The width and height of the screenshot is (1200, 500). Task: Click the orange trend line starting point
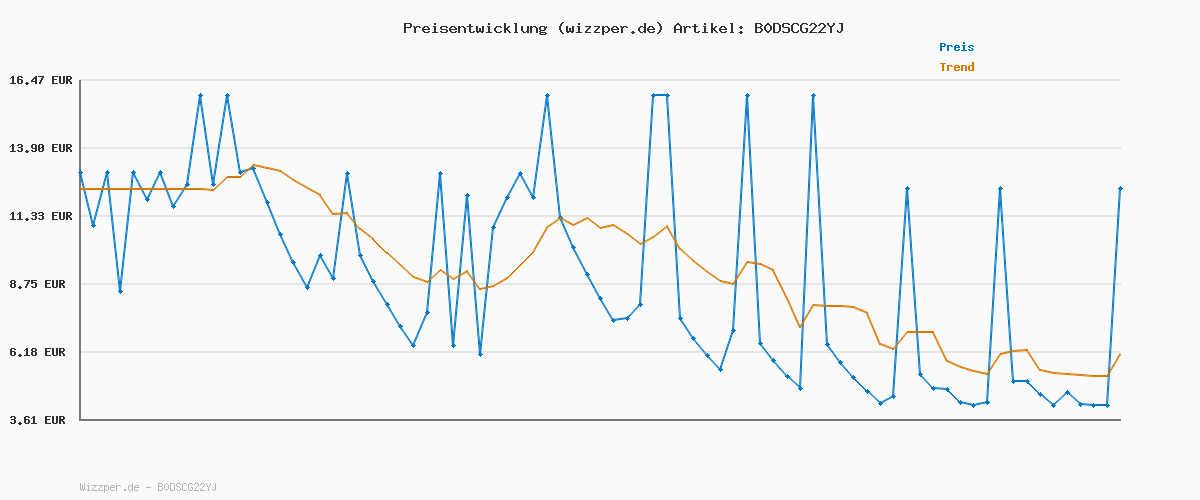(80, 189)
